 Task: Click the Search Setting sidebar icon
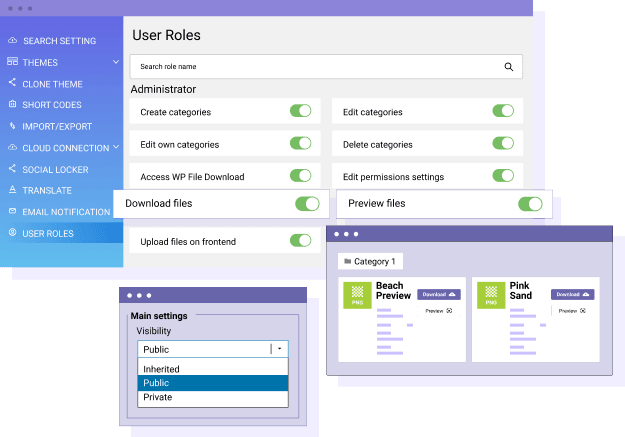(12, 41)
